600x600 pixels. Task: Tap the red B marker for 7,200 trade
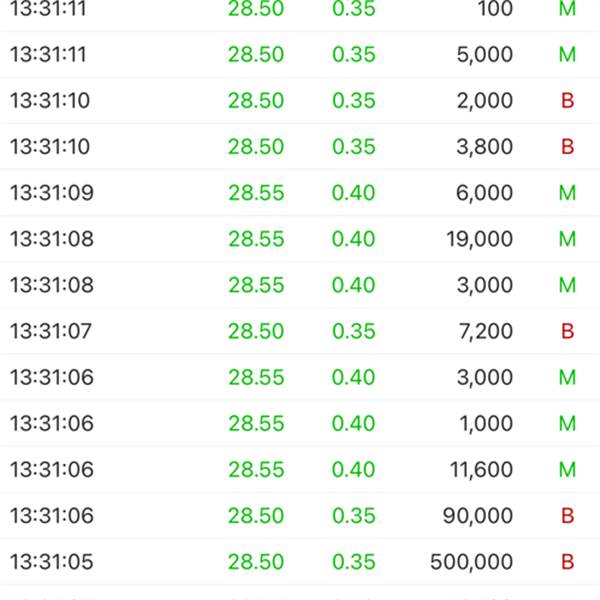click(567, 331)
